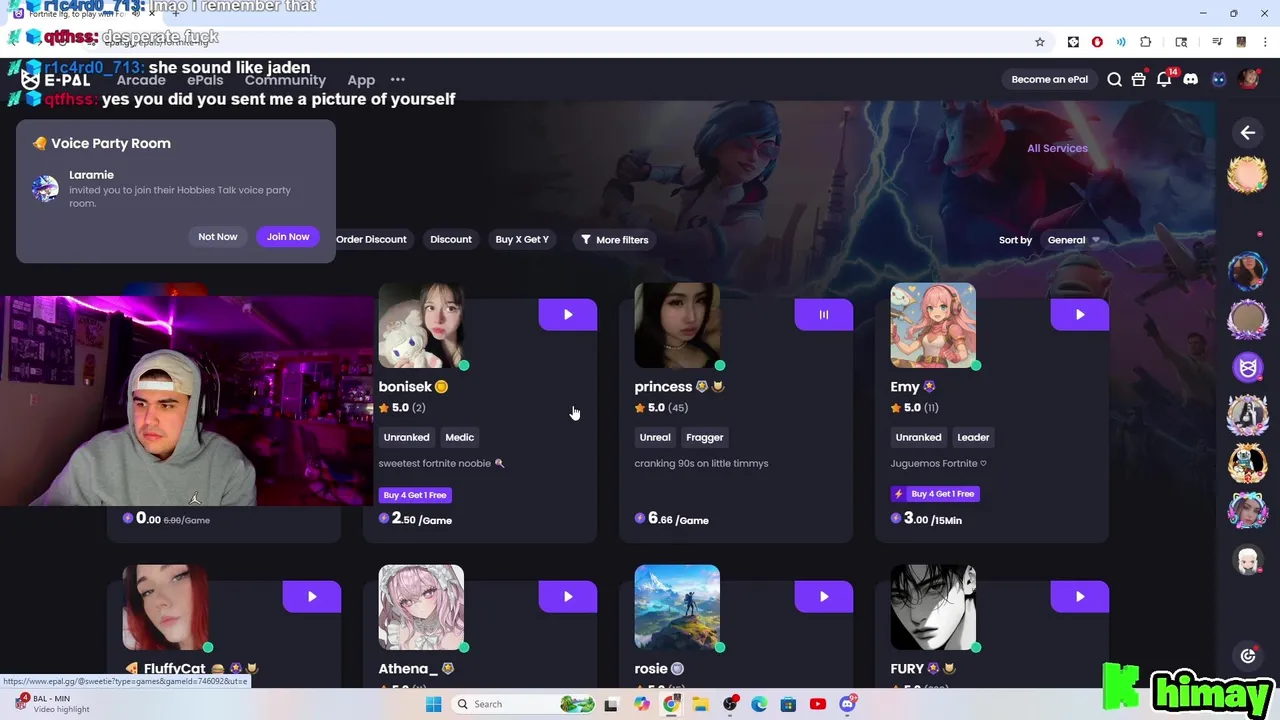The height and width of the screenshot is (720, 1280).
Task: Open princess's profile picture
Action: [x=677, y=325]
